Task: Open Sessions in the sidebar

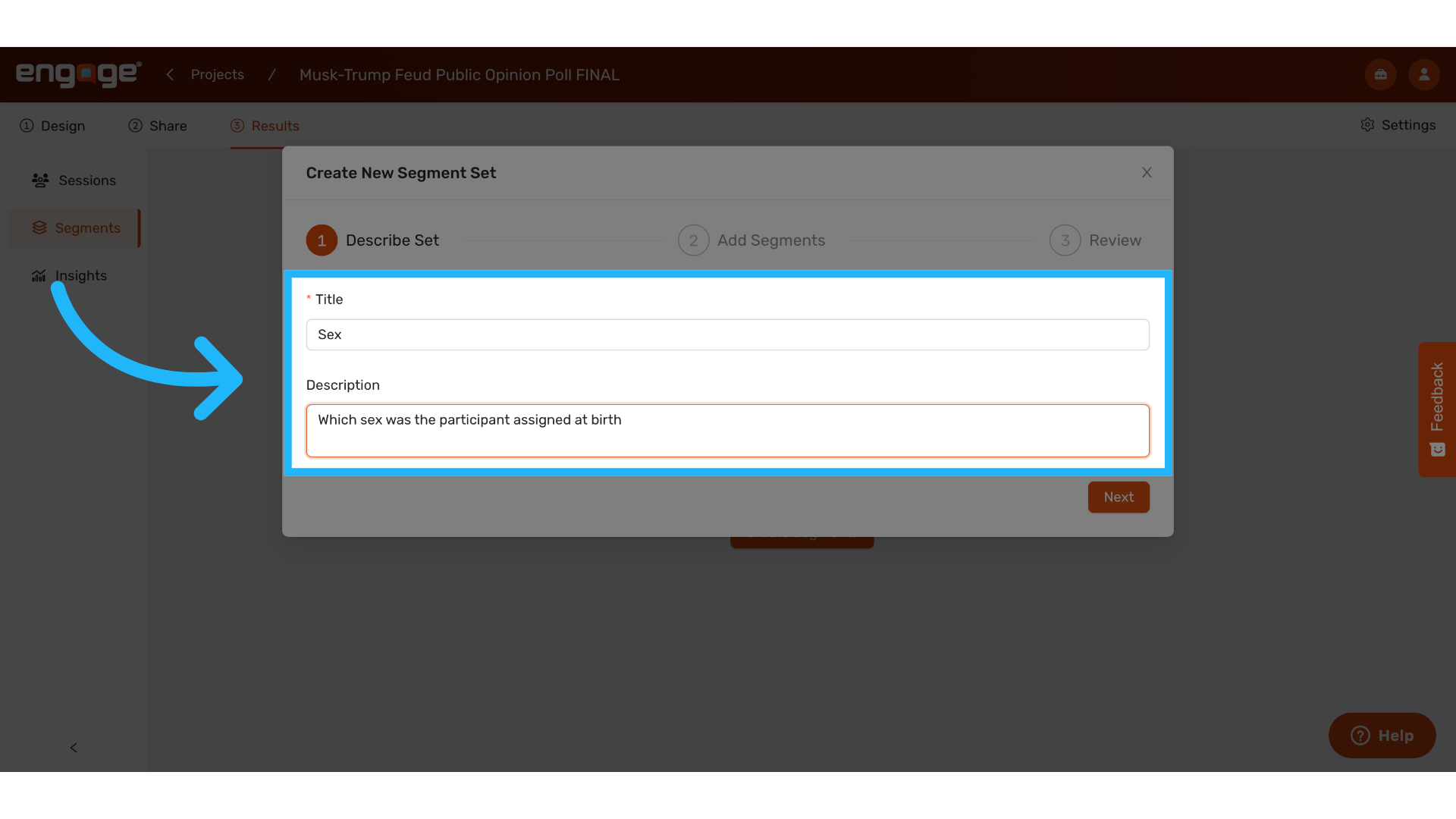Action: tap(74, 180)
